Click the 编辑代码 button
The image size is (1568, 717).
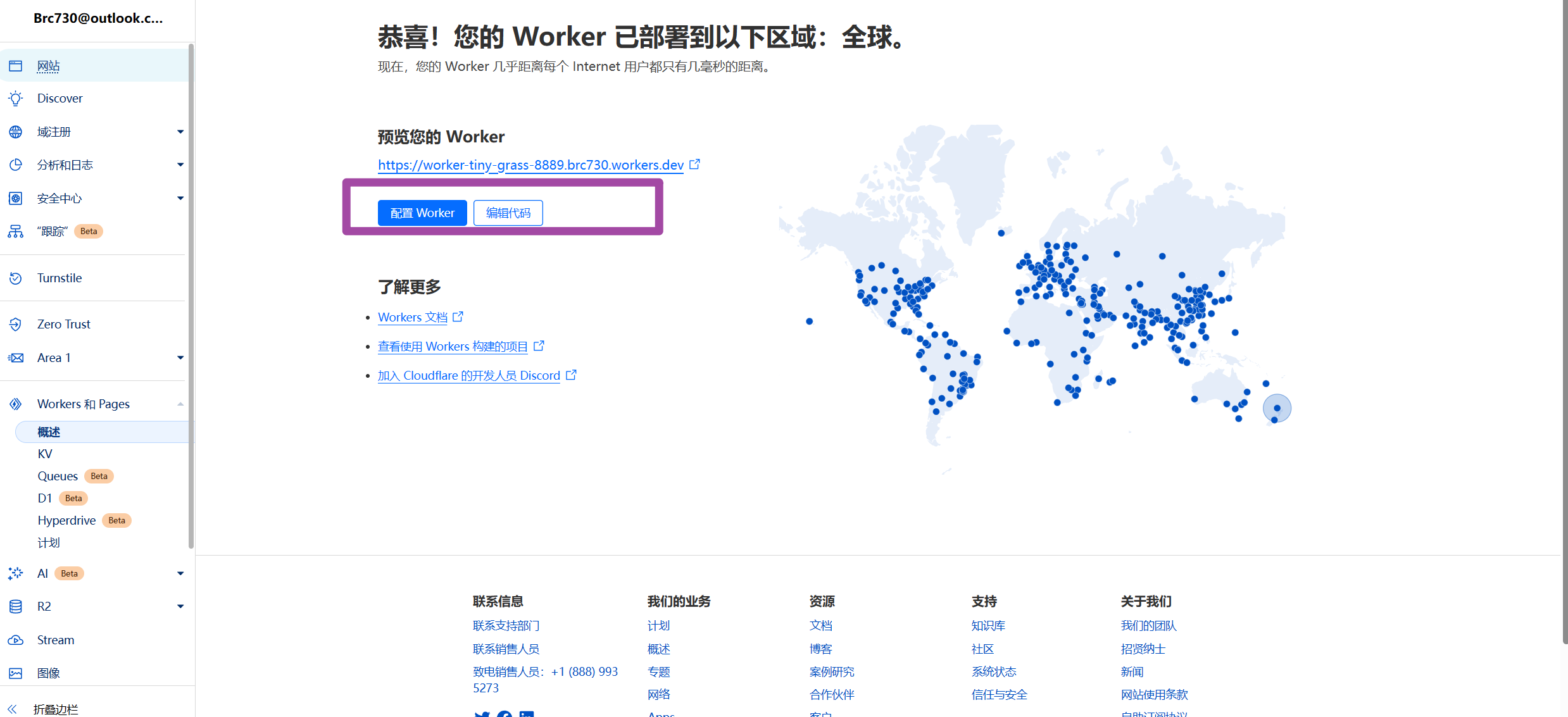coord(508,213)
